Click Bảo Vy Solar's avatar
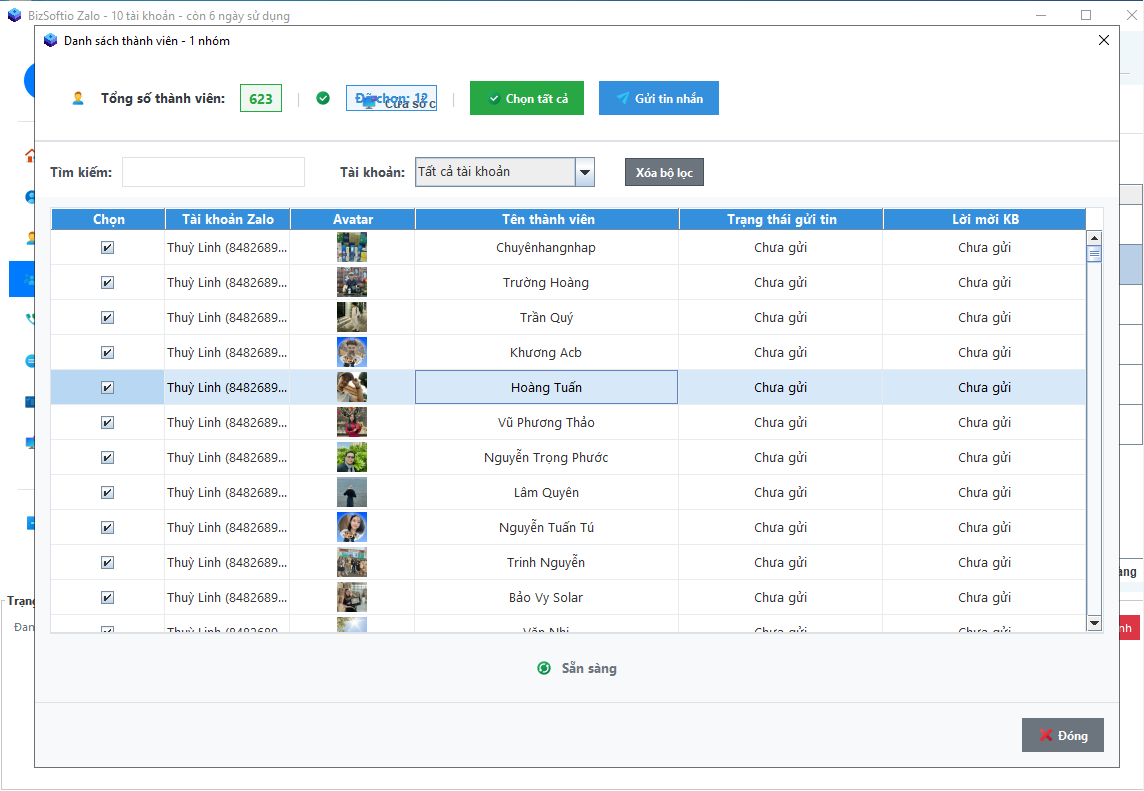 [x=352, y=598]
